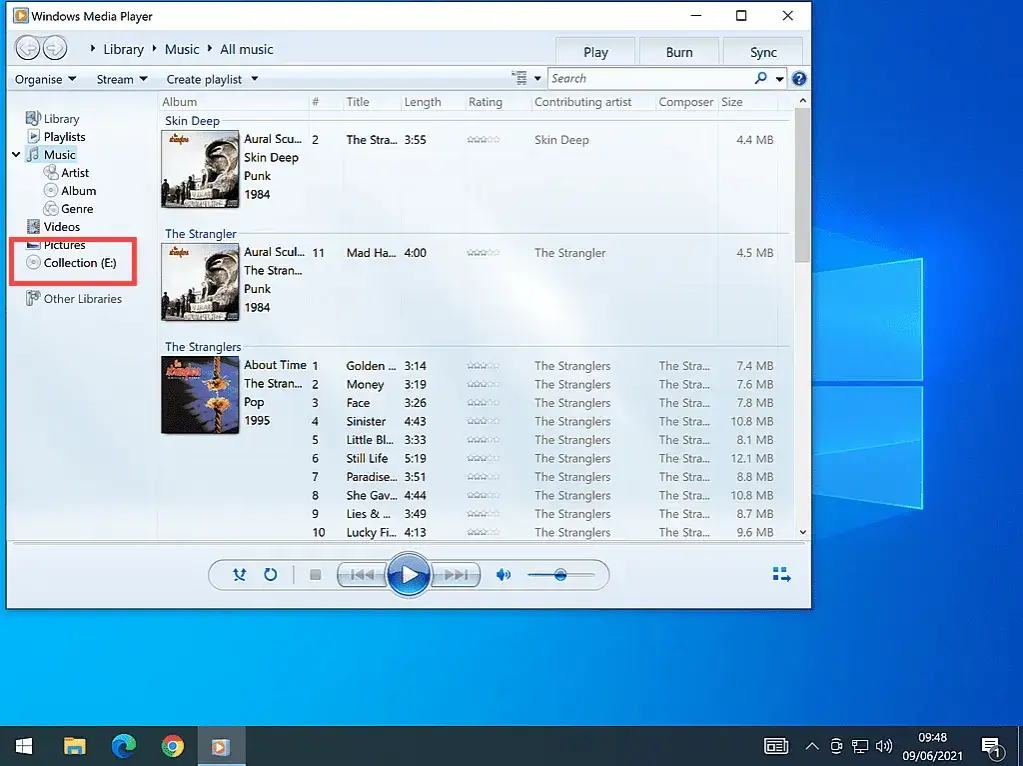Screen dimensions: 1023x766
Task: Open Microsoft Edge from taskbar
Action: click(x=124, y=746)
